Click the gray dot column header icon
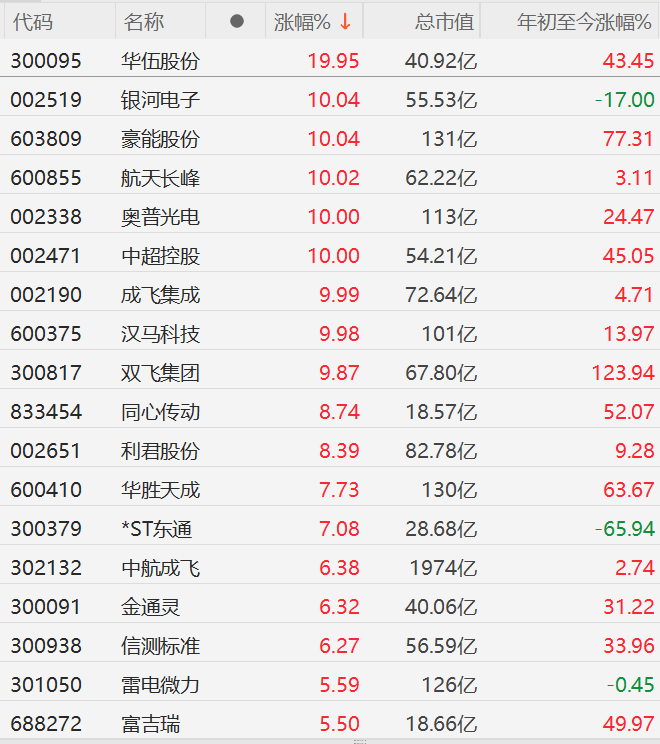This screenshot has height=744, width=660. (236, 21)
